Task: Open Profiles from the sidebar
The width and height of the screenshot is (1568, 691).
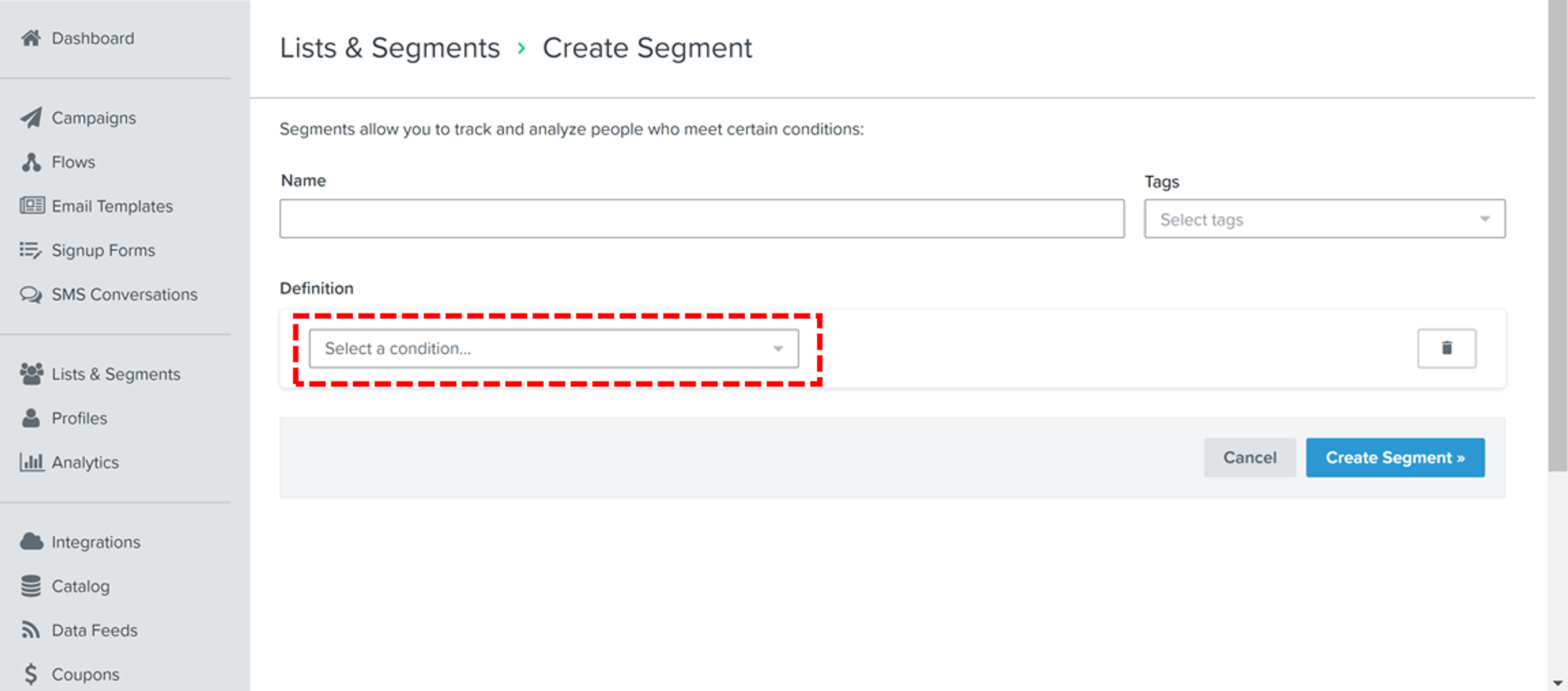Action: 78,418
